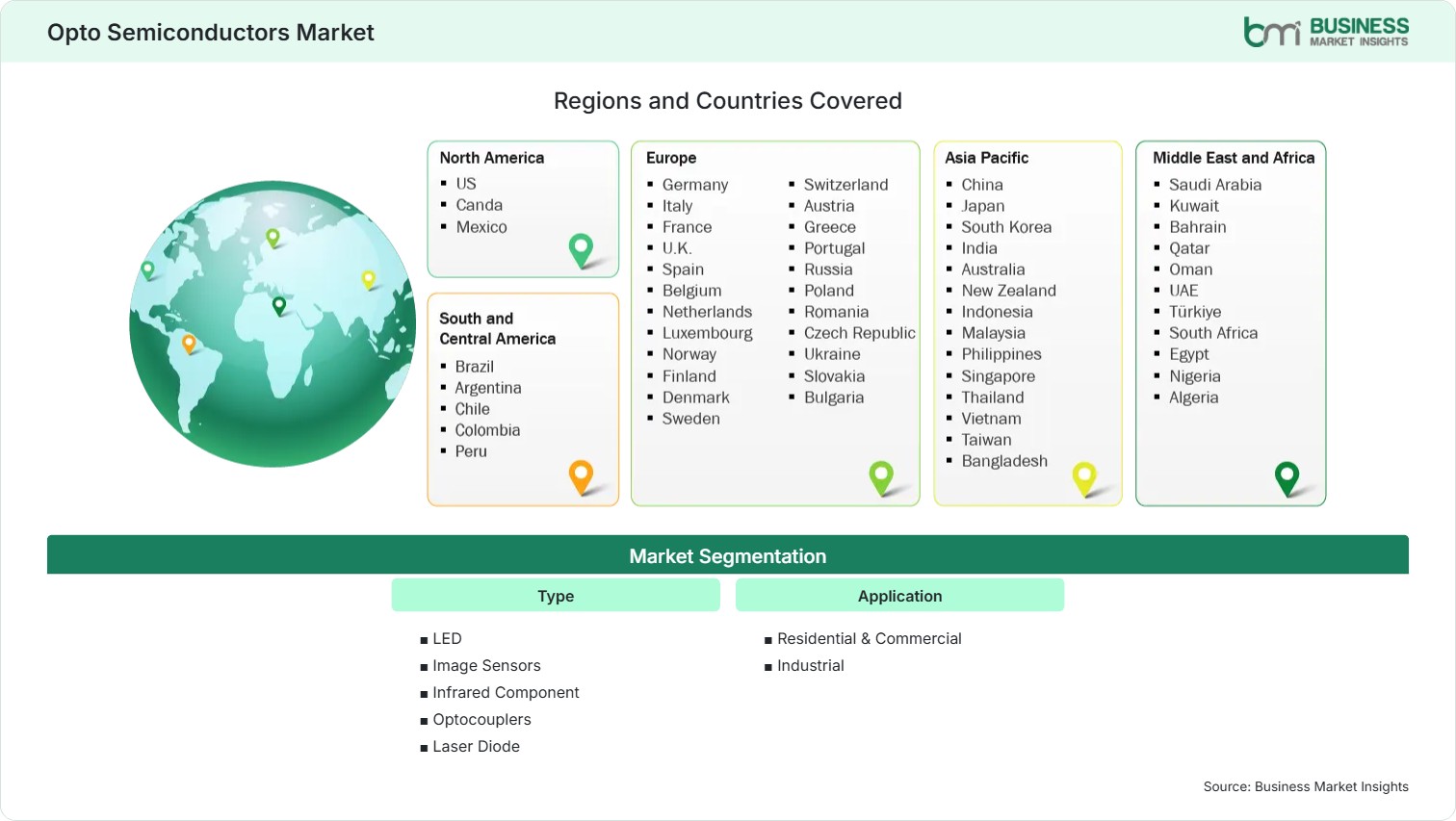1456x821 pixels.
Task: Click the Chile entry
Action: (x=473, y=409)
